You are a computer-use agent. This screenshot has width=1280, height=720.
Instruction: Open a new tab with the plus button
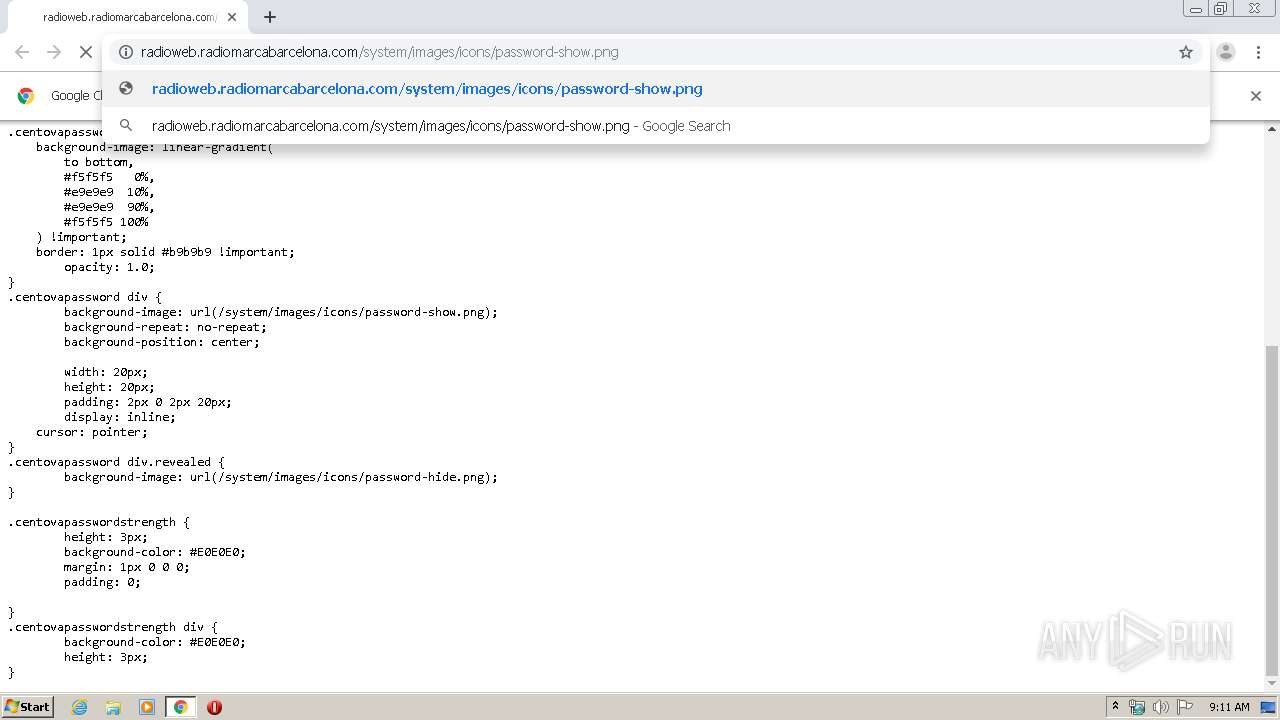pyautogui.click(x=270, y=17)
